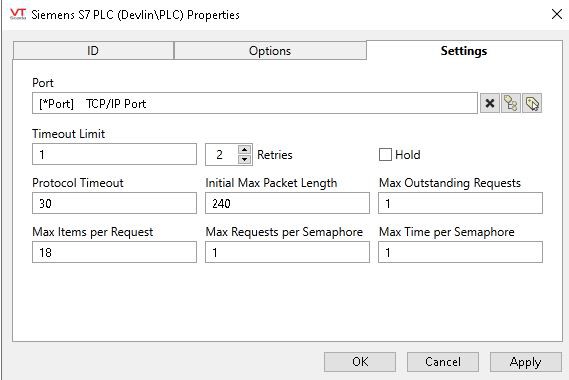Image resolution: width=569 pixels, height=380 pixels.
Task: Decrease Retries with the down arrow
Action: tap(245, 159)
